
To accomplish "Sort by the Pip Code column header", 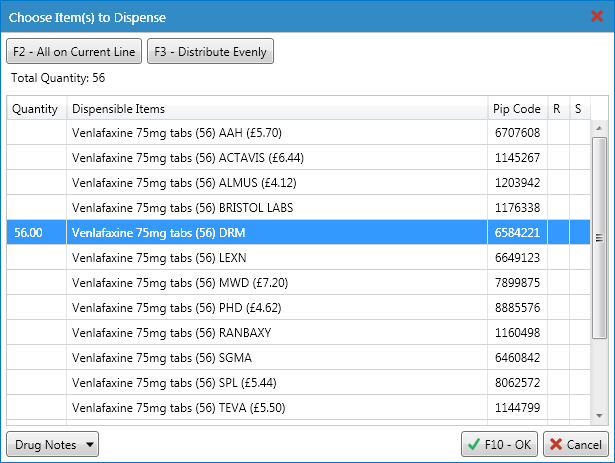I will (x=517, y=109).
